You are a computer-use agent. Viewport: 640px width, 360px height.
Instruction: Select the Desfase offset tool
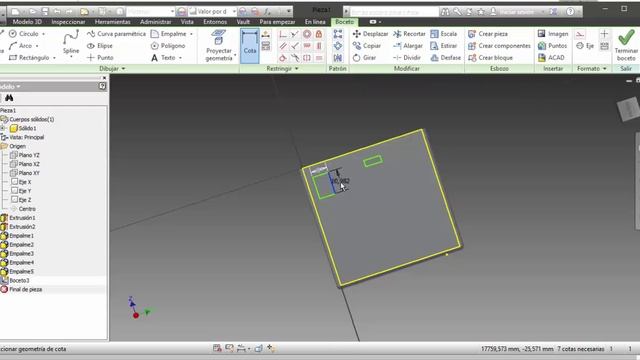(x=446, y=58)
